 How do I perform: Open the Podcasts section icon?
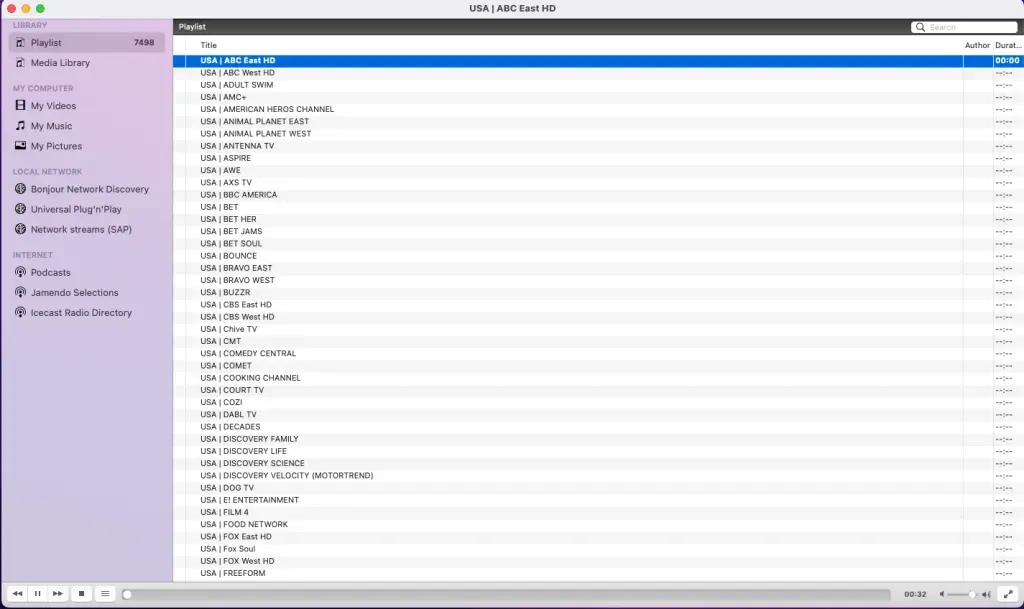20,272
